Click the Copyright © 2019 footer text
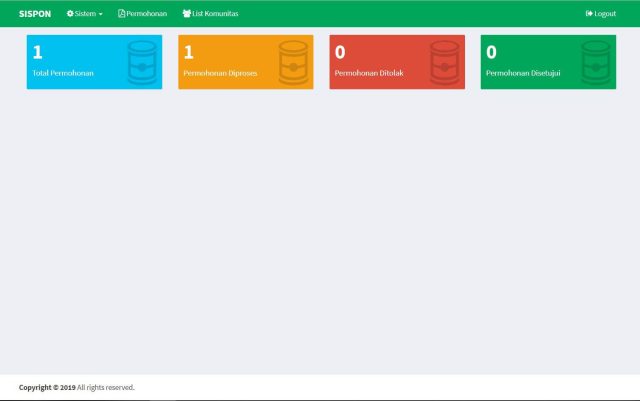Image resolution: width=640 pixels, height=401 pixels. [47, 387]
